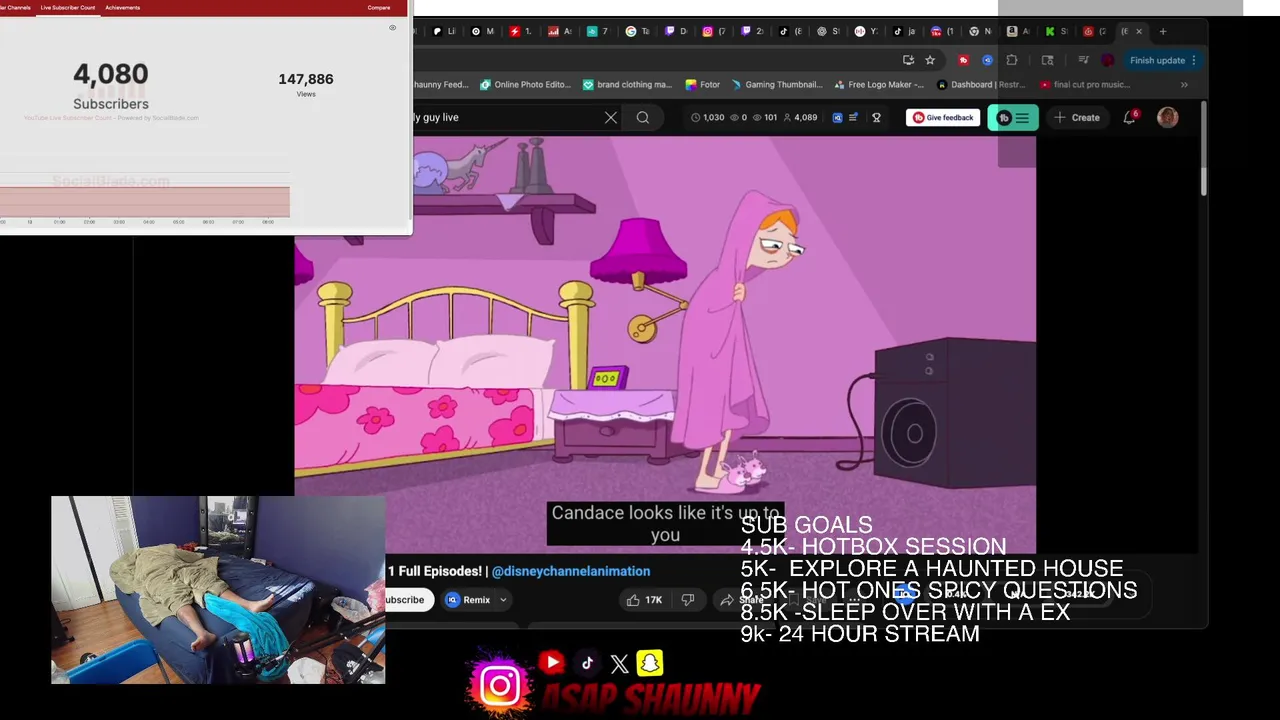Click the Create button on YouTube

point(1077,117)
